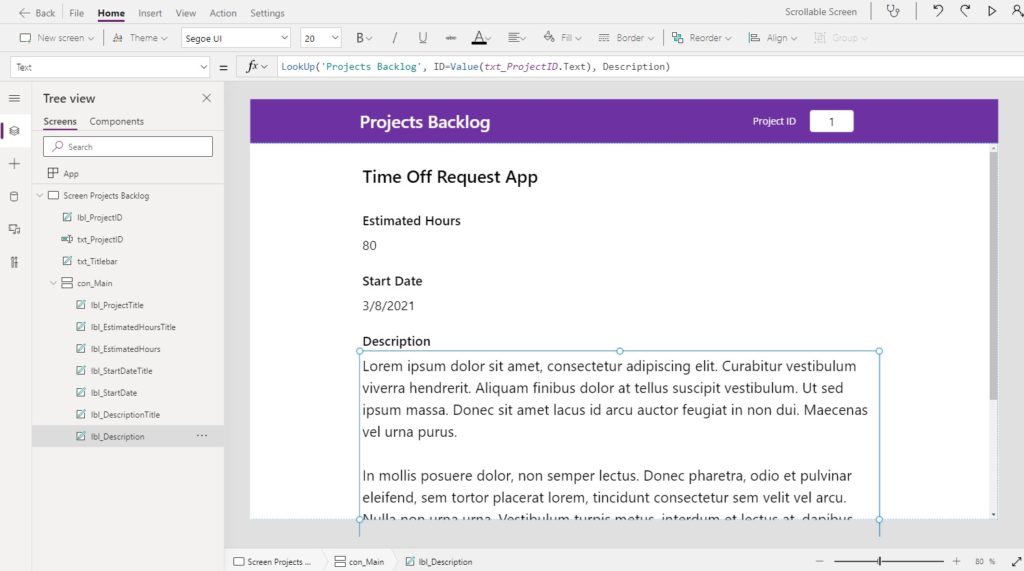Go Back to previous page
This screenshot has width=1024, height=571.
click(37, 12)
